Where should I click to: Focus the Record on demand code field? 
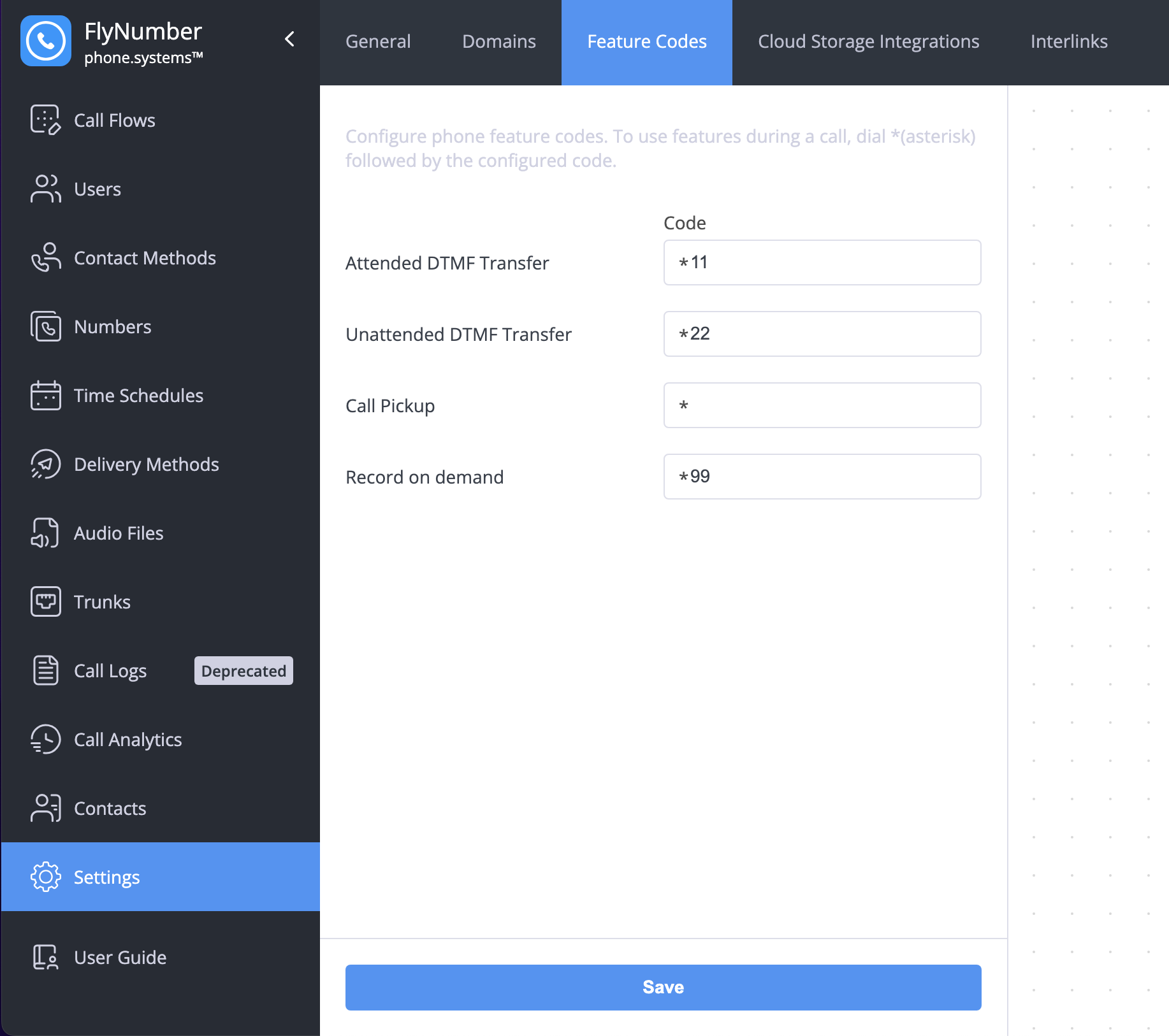[822, 477]
